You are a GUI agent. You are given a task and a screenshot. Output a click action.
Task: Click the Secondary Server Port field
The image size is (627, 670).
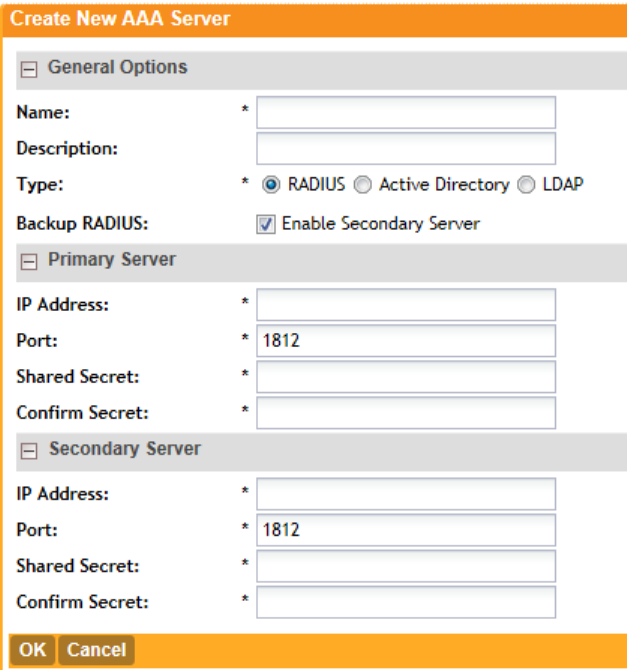pos(405,530)
